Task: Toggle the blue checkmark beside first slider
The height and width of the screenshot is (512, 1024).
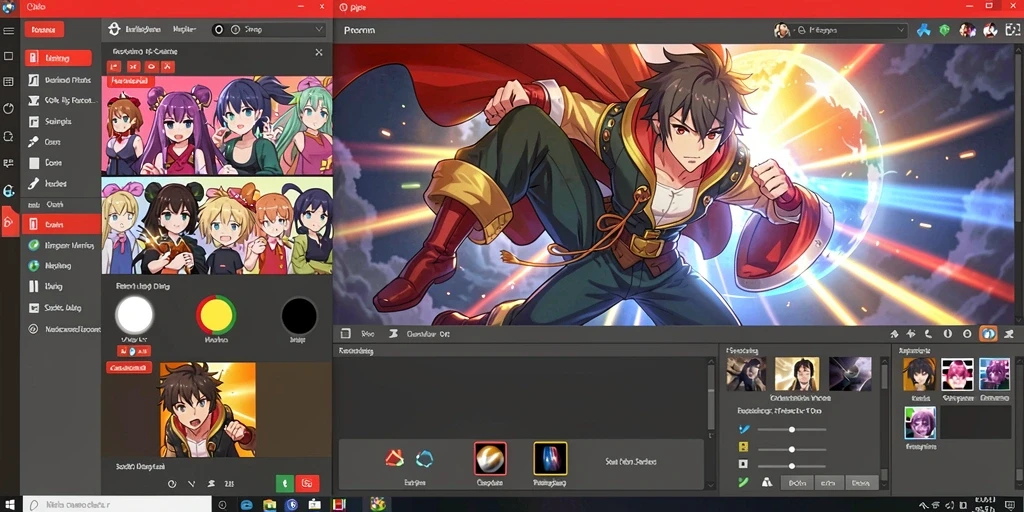Action: click(743, 430)
